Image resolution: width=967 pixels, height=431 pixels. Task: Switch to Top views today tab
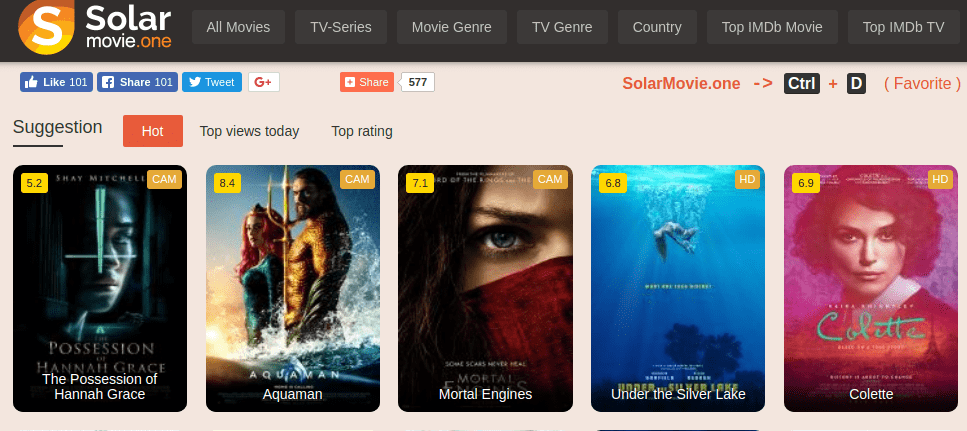tap(249, 131)
